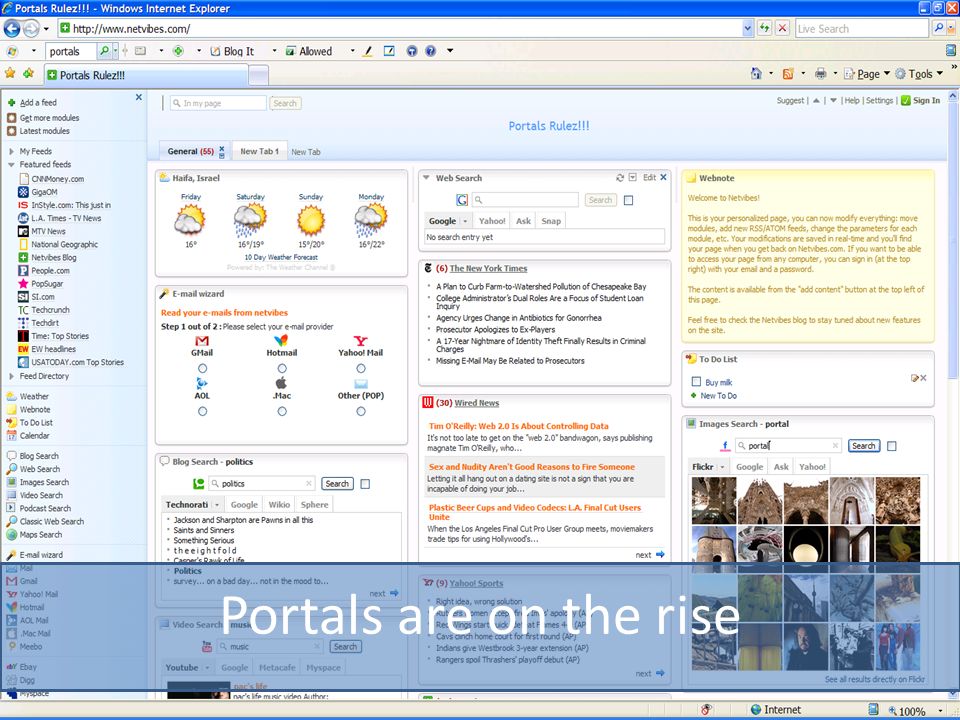Click the Refresh page icon beside address bar
The width and height of the screenshot is (960, 720).
click(764, 28)
